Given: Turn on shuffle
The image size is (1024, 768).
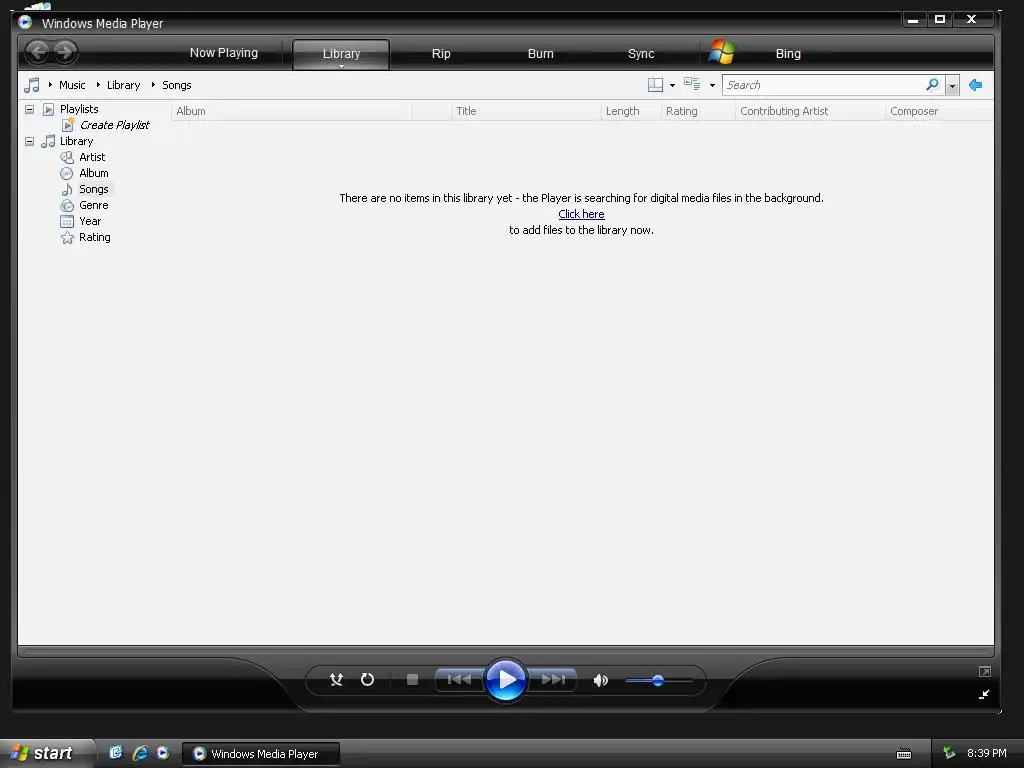Looking at the screenshot, I should [336, 680].
